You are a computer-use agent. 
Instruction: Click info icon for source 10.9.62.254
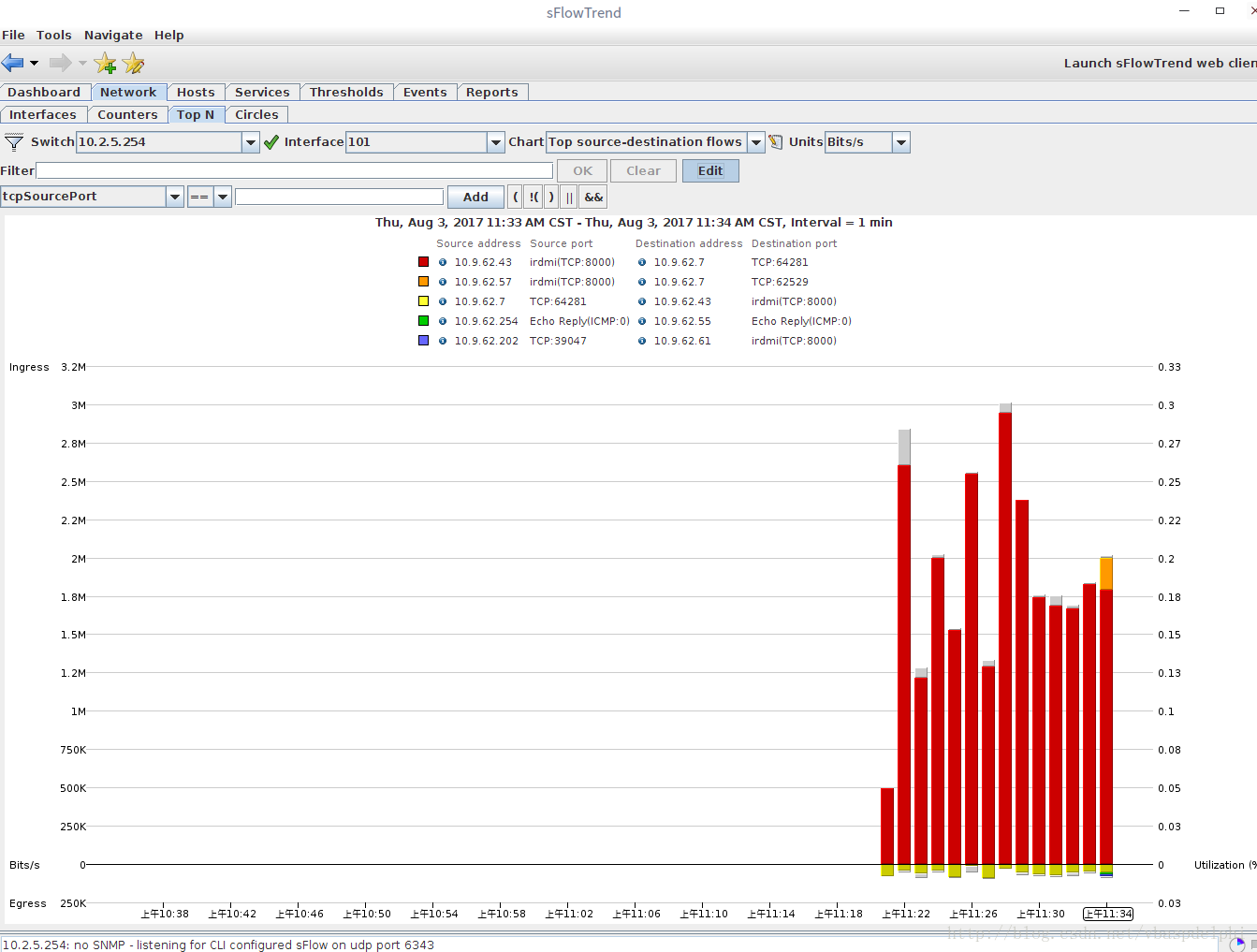point(443,321)
